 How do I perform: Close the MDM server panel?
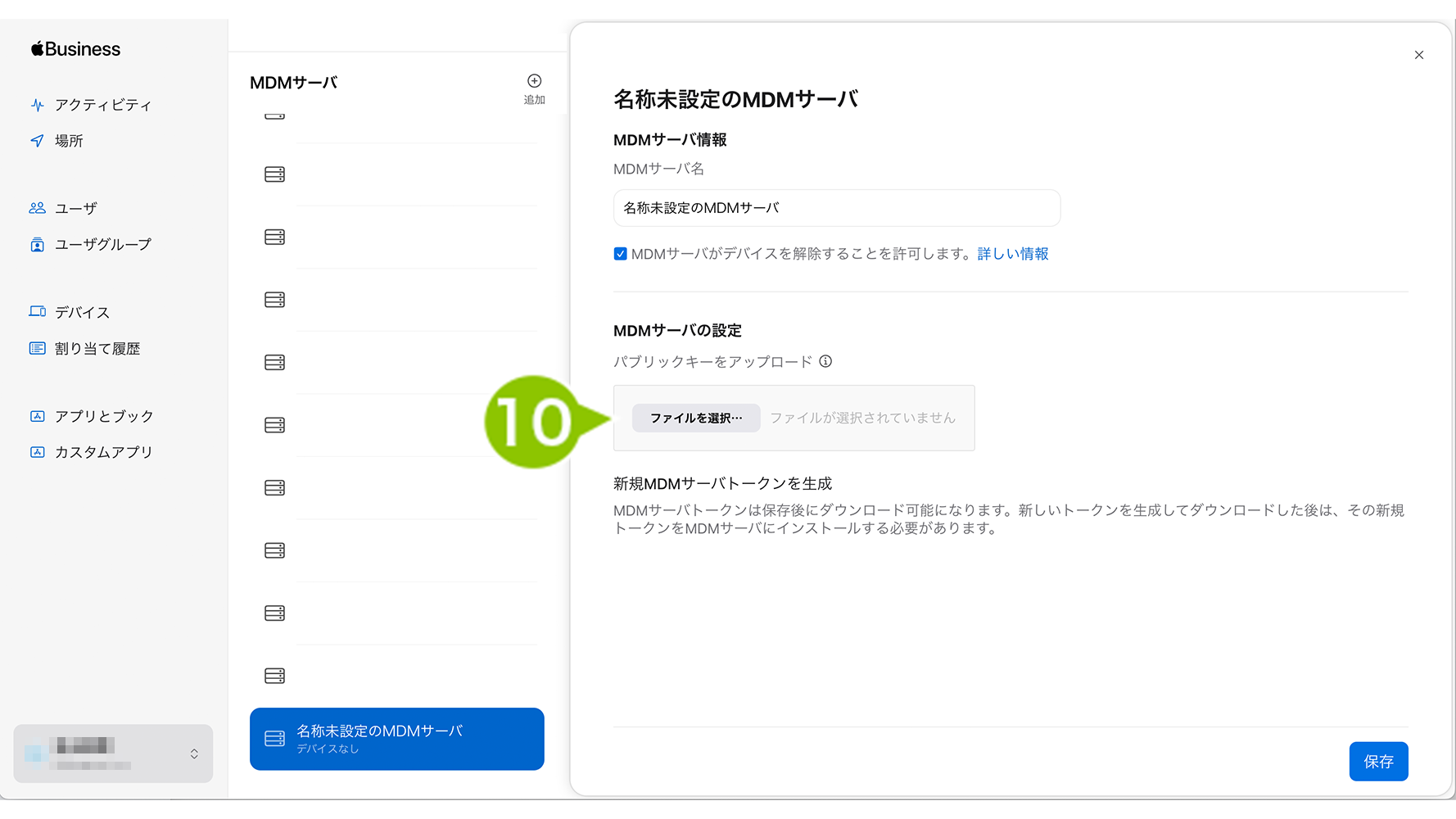click(x=1419, y=55)
